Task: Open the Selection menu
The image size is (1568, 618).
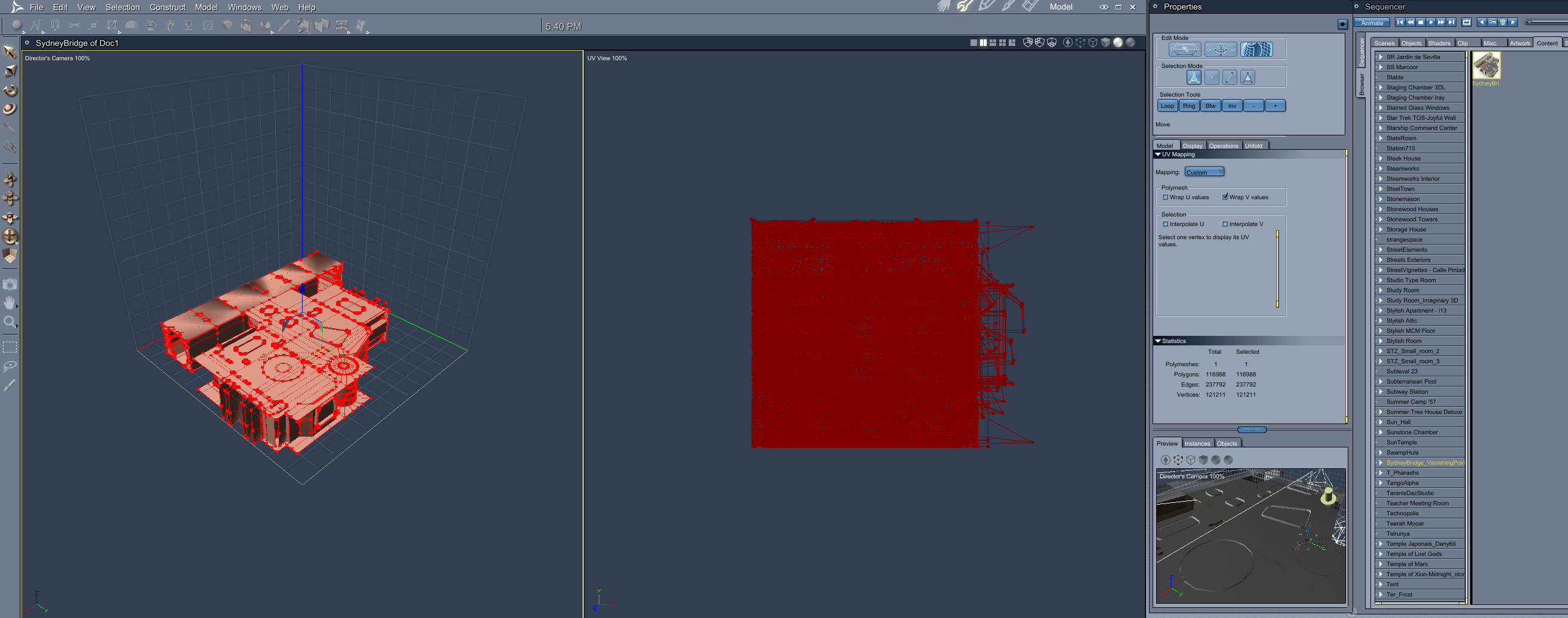Action: [x=122, y=7]
